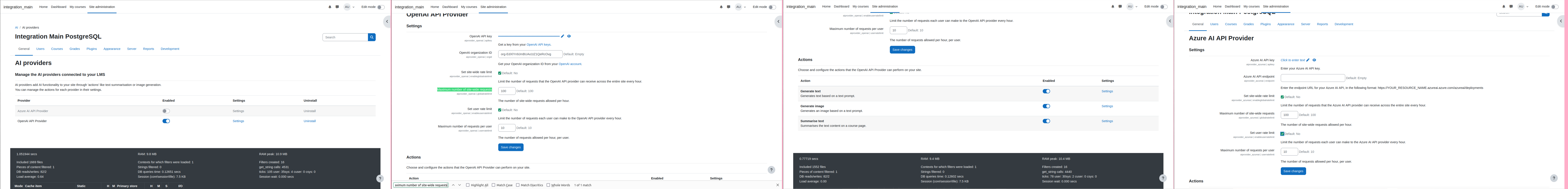Screen dimensions: 1568x189
Task: Open messaging icon in the AI providers window
Action: (337, 7)
